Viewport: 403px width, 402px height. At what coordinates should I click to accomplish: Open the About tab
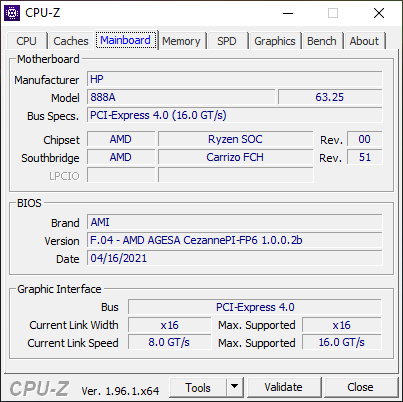364,41
